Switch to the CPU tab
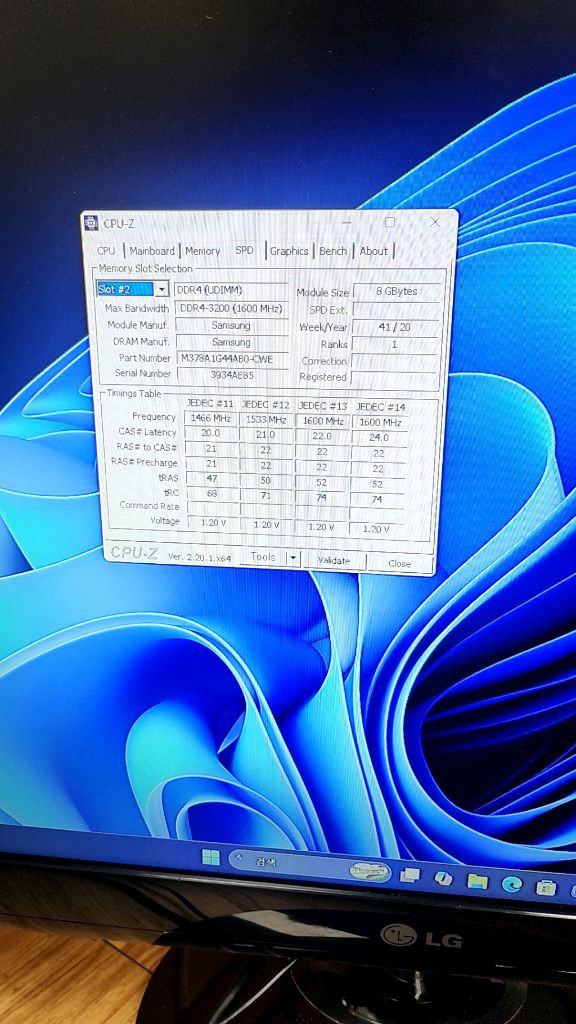The height and width of the screenshot is (1024, 576). 106,251
